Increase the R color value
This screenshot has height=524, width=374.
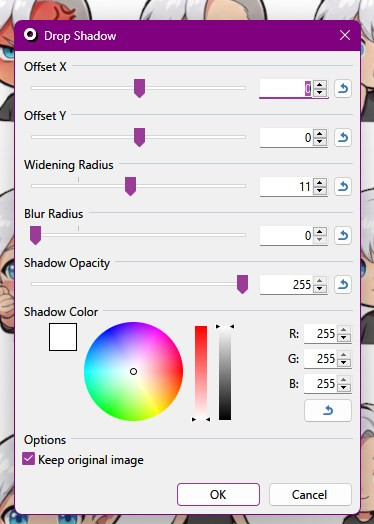(344, 330)
